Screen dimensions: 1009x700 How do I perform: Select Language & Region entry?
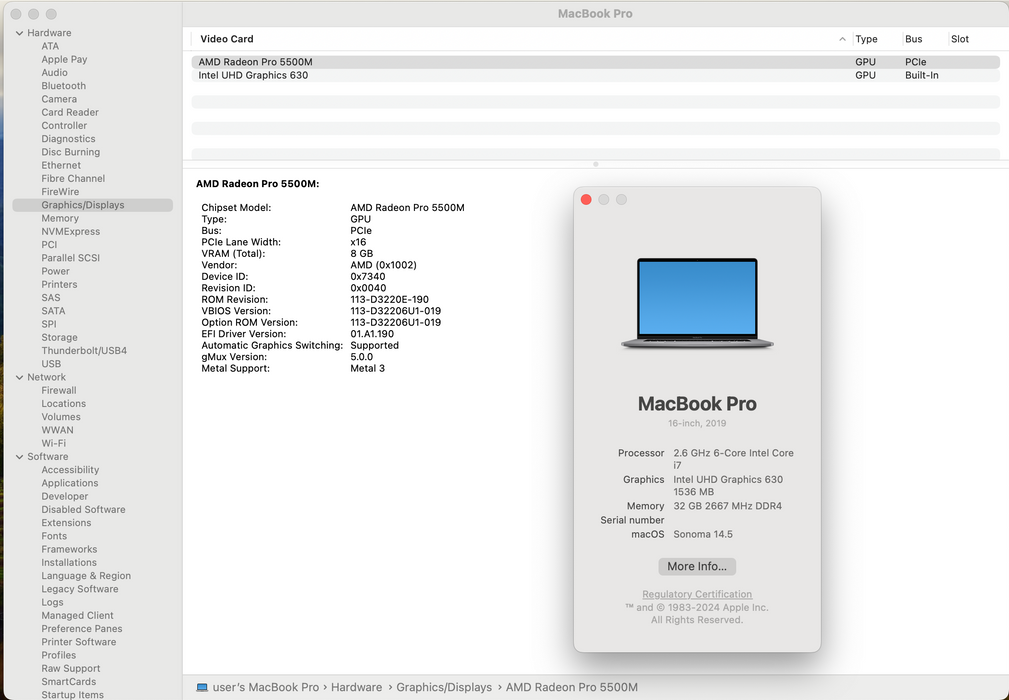click(x=86, y=576)
